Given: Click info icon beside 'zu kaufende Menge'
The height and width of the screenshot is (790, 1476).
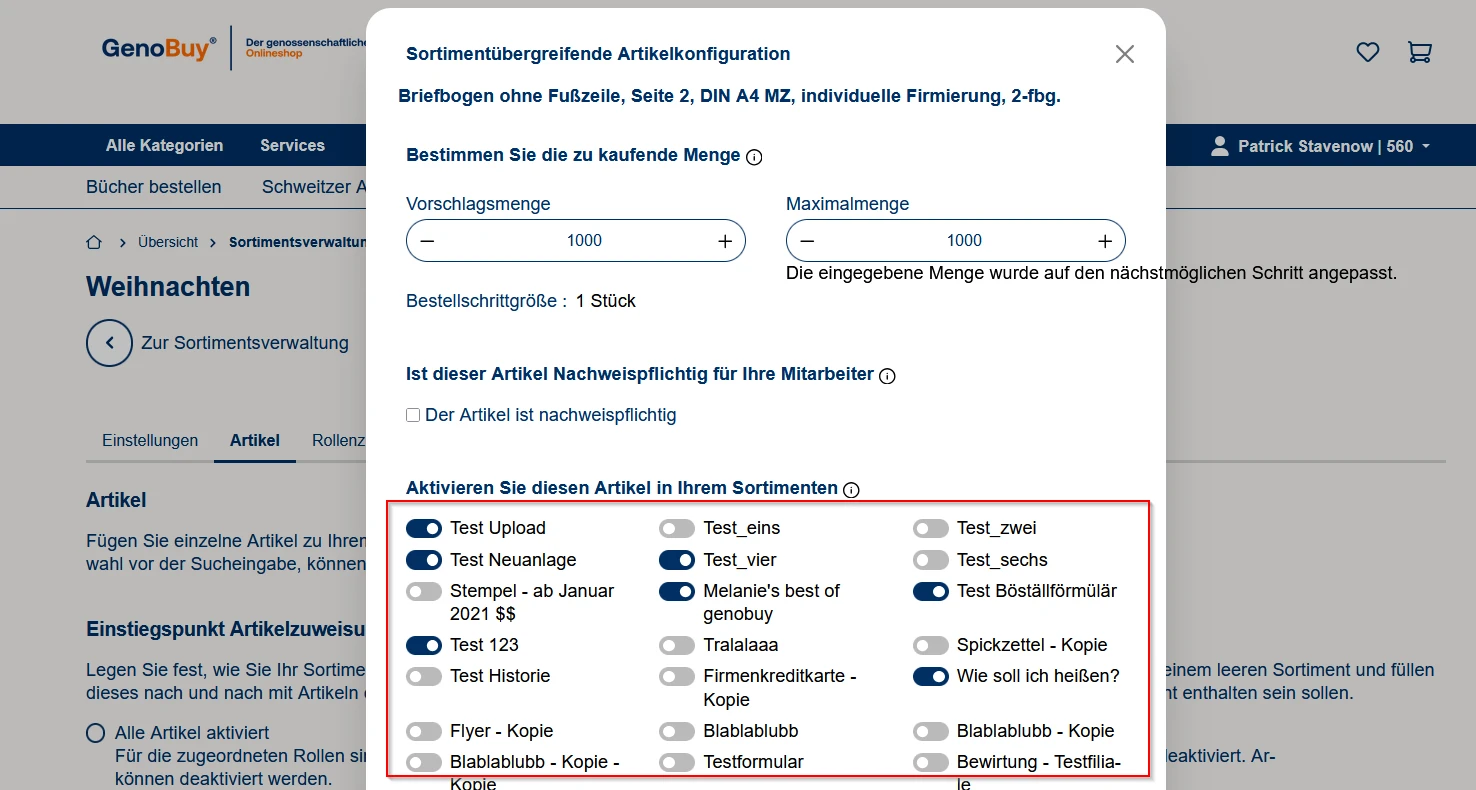Looking at the screenshot, I should pyautogui.click(x=754, y=157).
